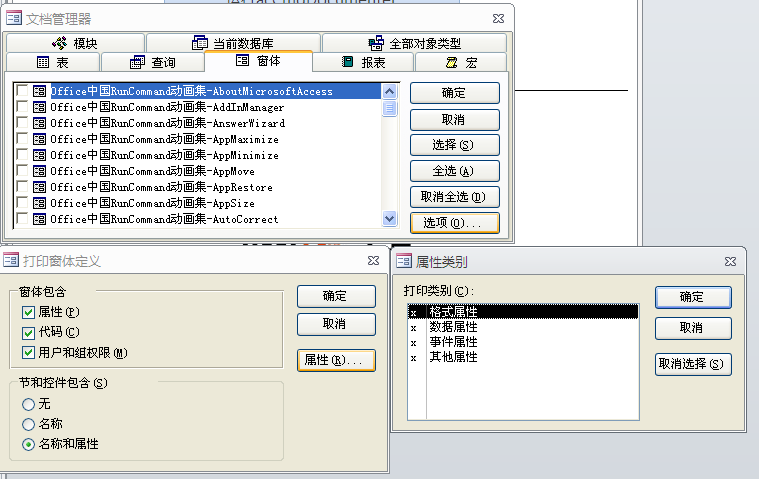Uncheck 代码(C) checkbox

pos(29,332)
